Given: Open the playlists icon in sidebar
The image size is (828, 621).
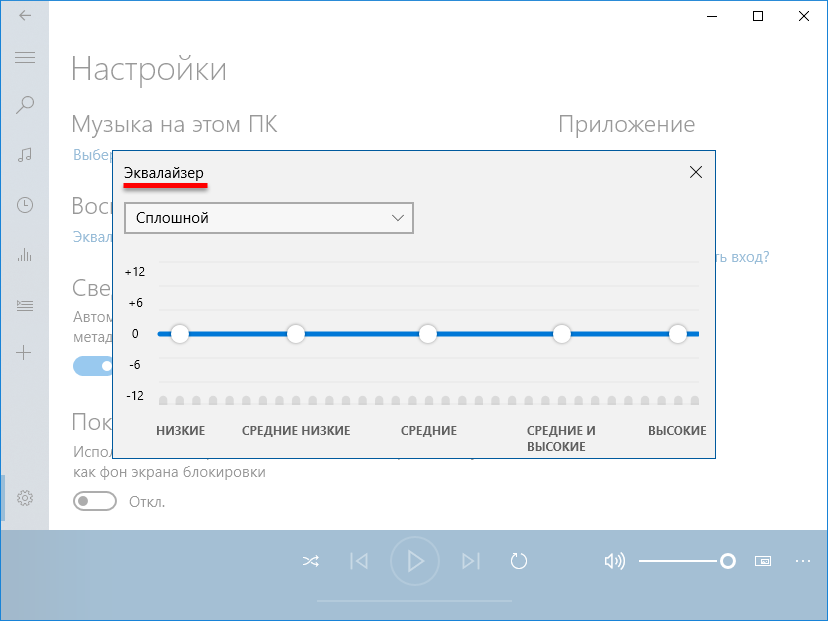Looking at the screenshot, I should [25, 305].
